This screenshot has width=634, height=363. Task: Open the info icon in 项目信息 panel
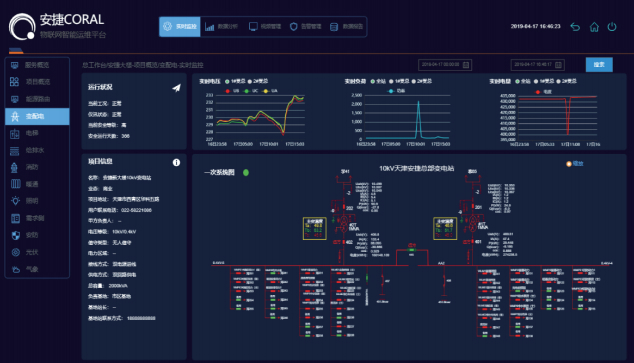pyautogui.click(x=176, y=163)
